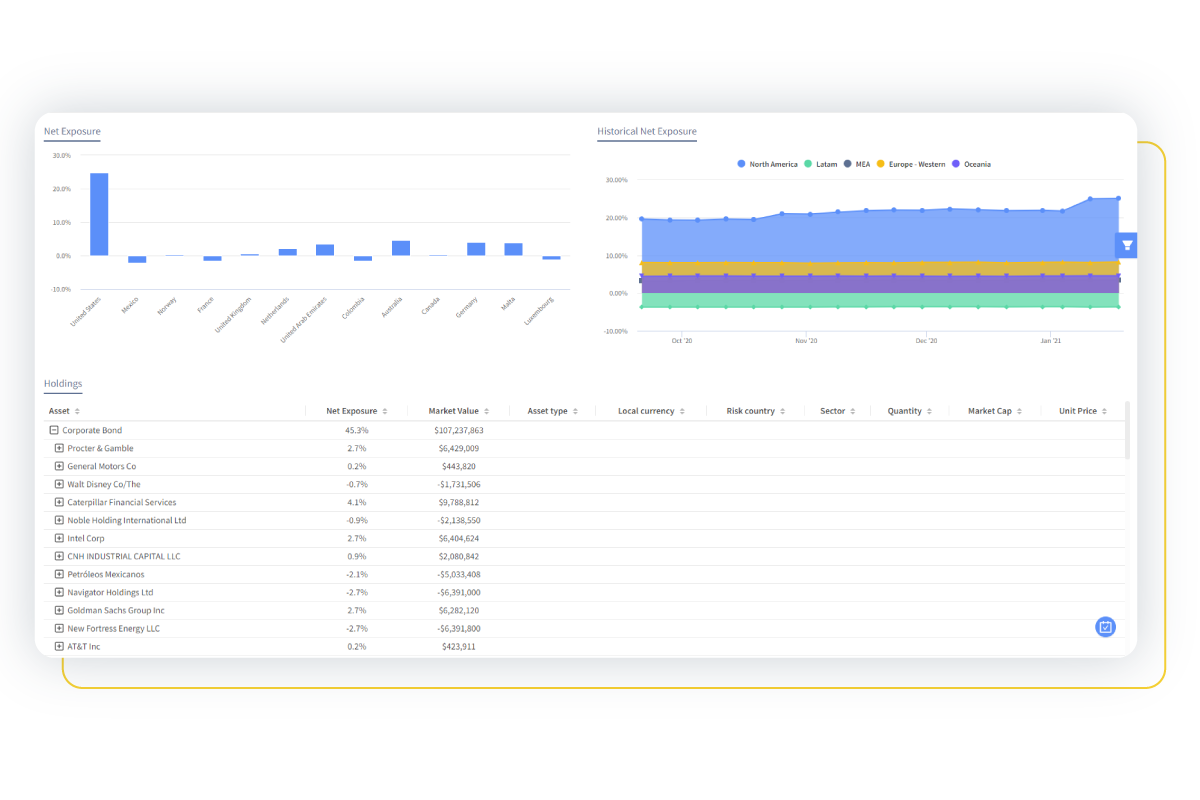Viewport: 1200px width, 800px height.
Task: Click the Historical Net Exposure heading
Action: pos(647,131)
